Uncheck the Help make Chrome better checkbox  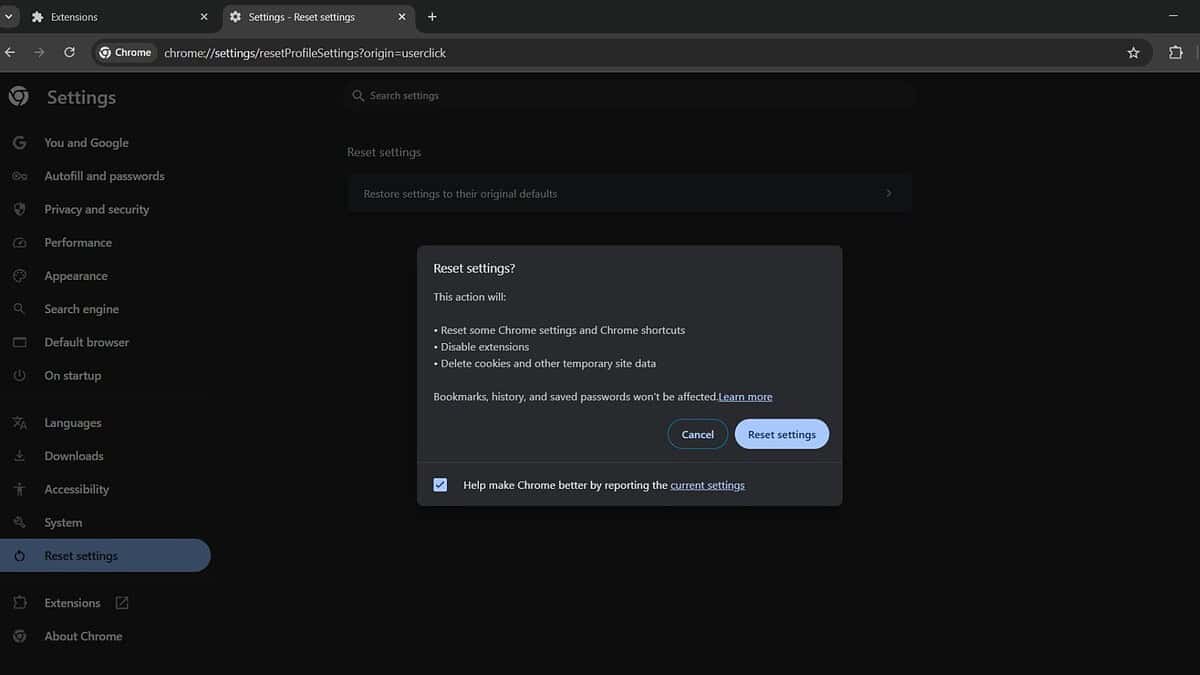point(440,485)
